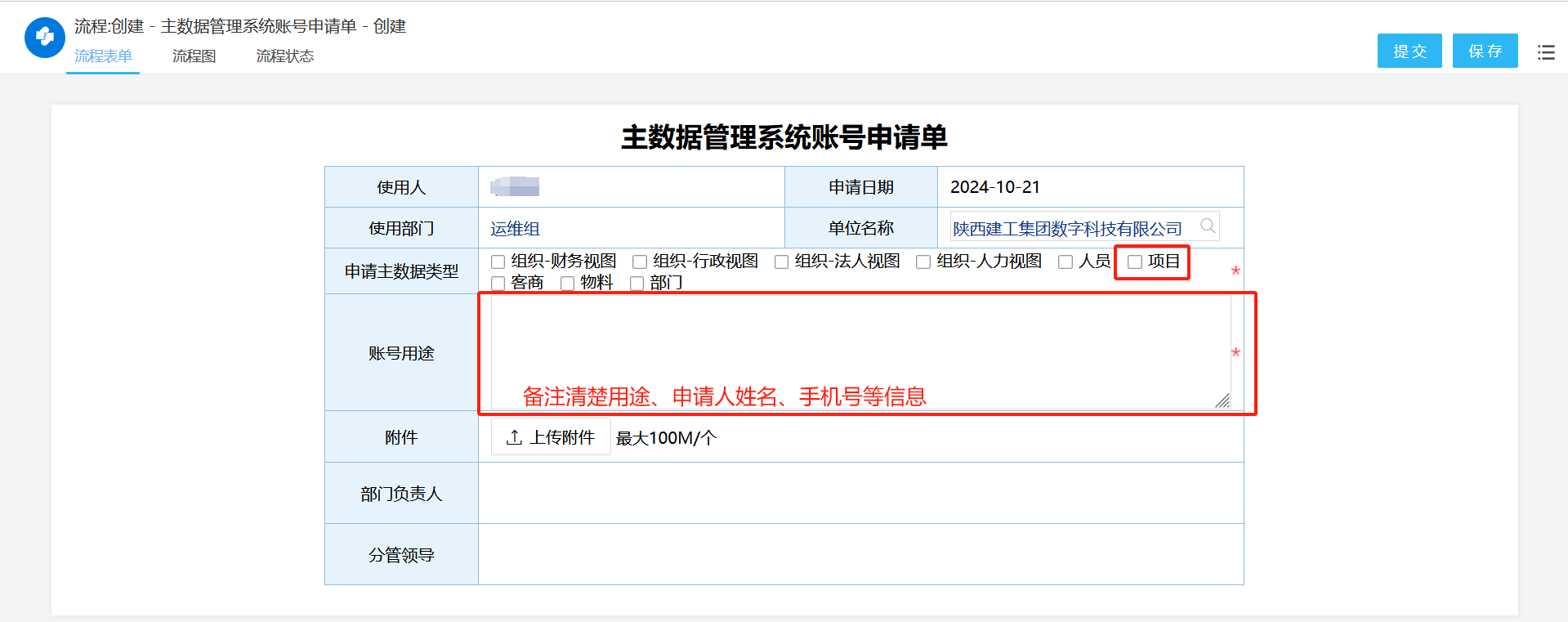This screenshot has width=1568, height=622.
Task: Click the 保存 button
Action: click(x=1485, y=51)
